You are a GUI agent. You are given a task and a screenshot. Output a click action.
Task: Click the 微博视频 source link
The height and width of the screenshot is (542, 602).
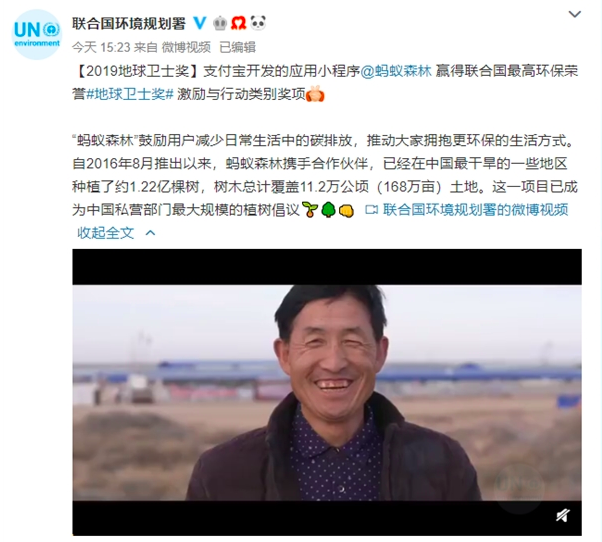[x=186, y=47]
